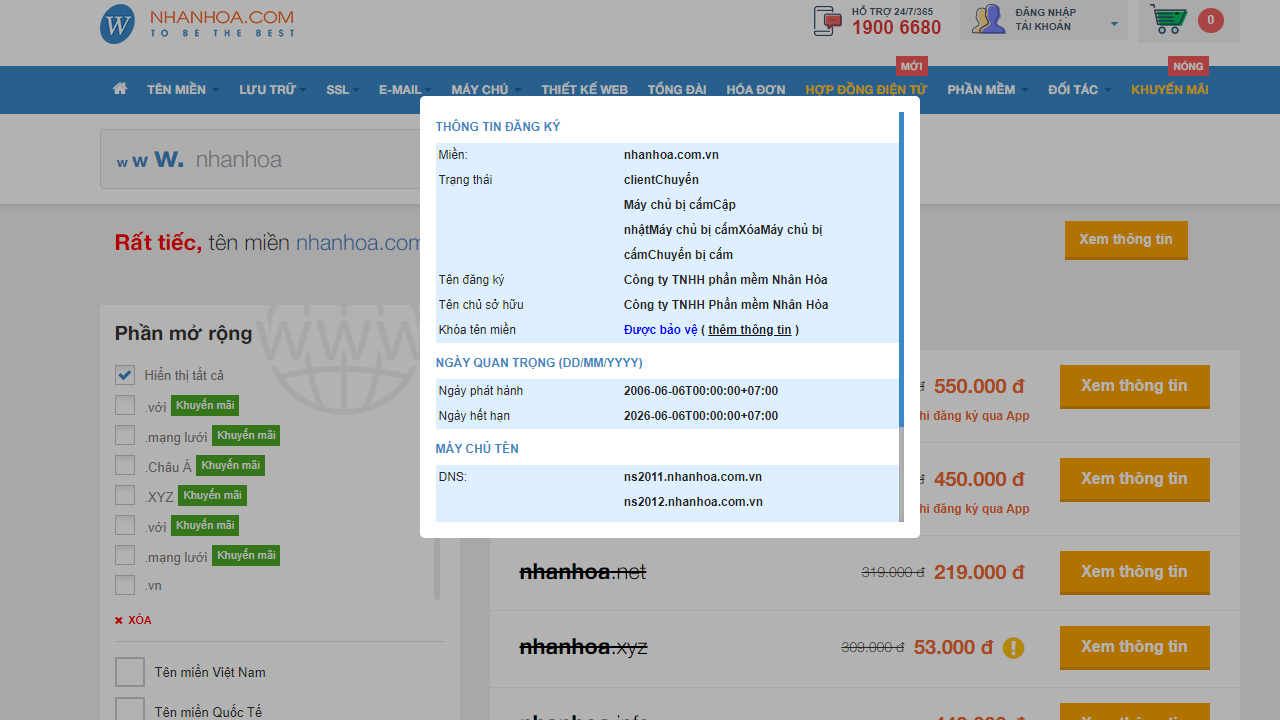Open the SSL menu dropdown
1280x720 pixels.
point(342,90)
